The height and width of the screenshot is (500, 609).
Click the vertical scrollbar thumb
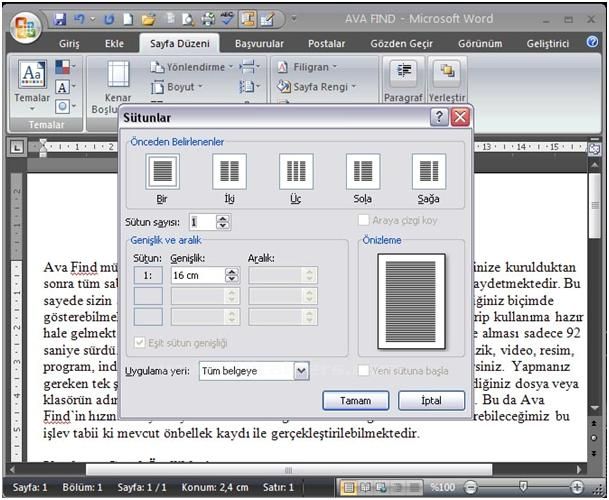coord(595,206)
